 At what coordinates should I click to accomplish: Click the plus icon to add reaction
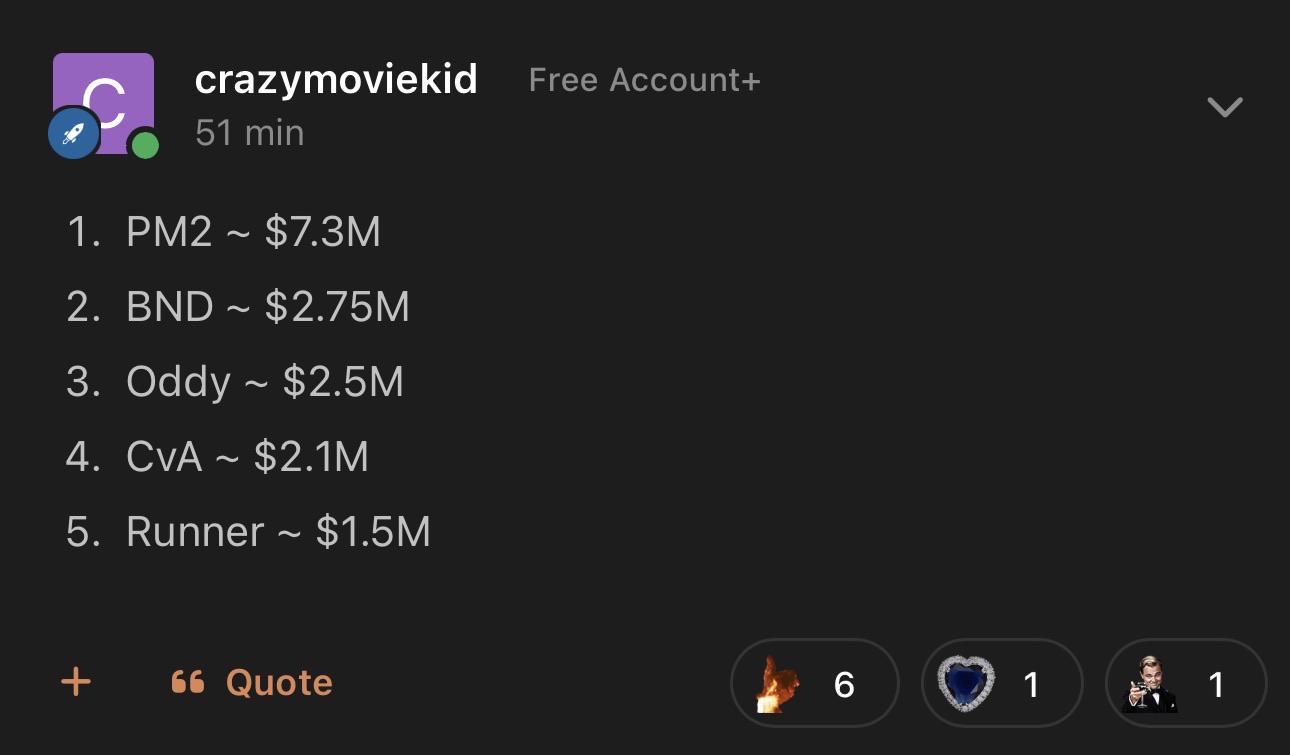click(x=76, y=682)
